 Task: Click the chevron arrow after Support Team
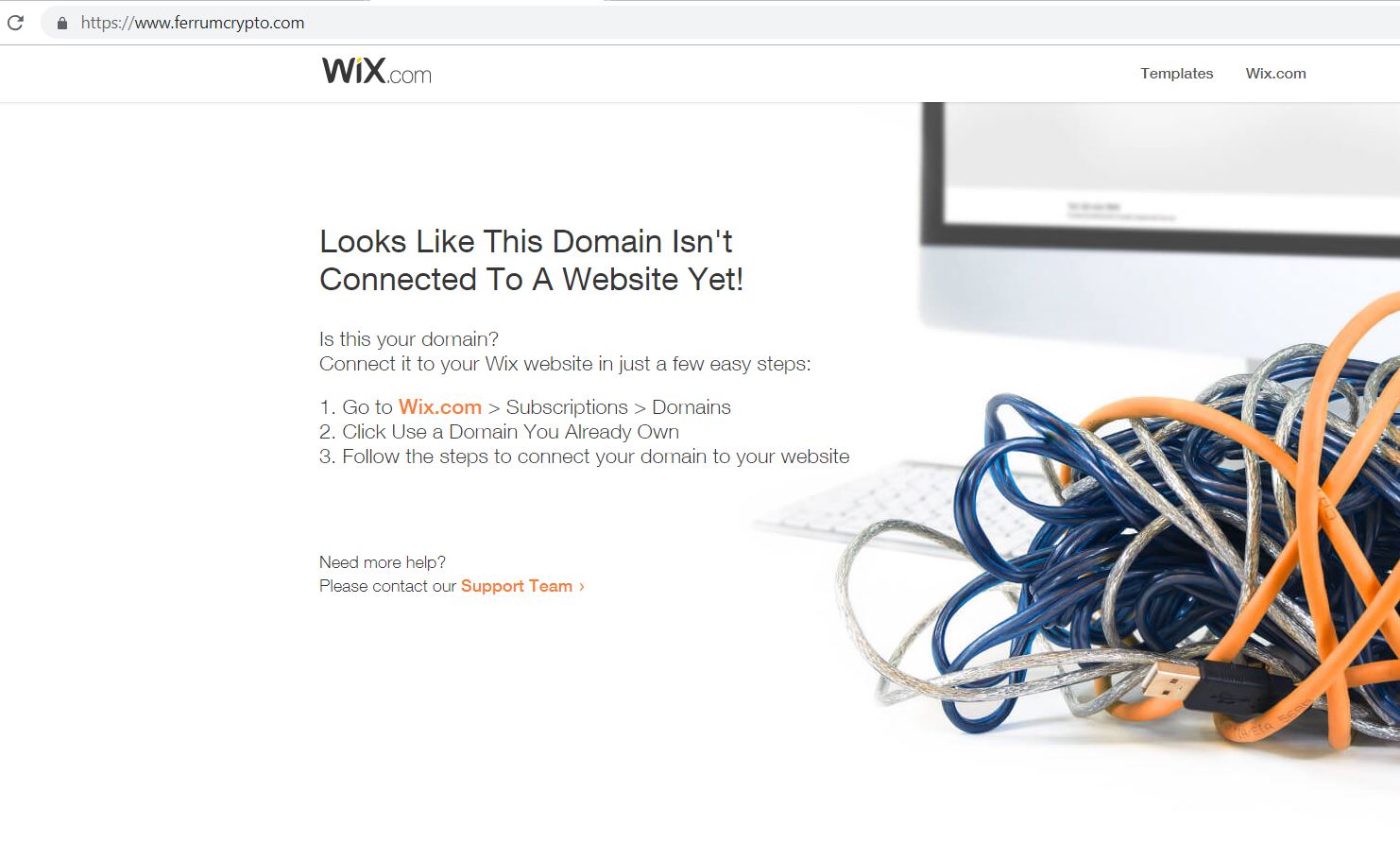[x=582, y=587]
